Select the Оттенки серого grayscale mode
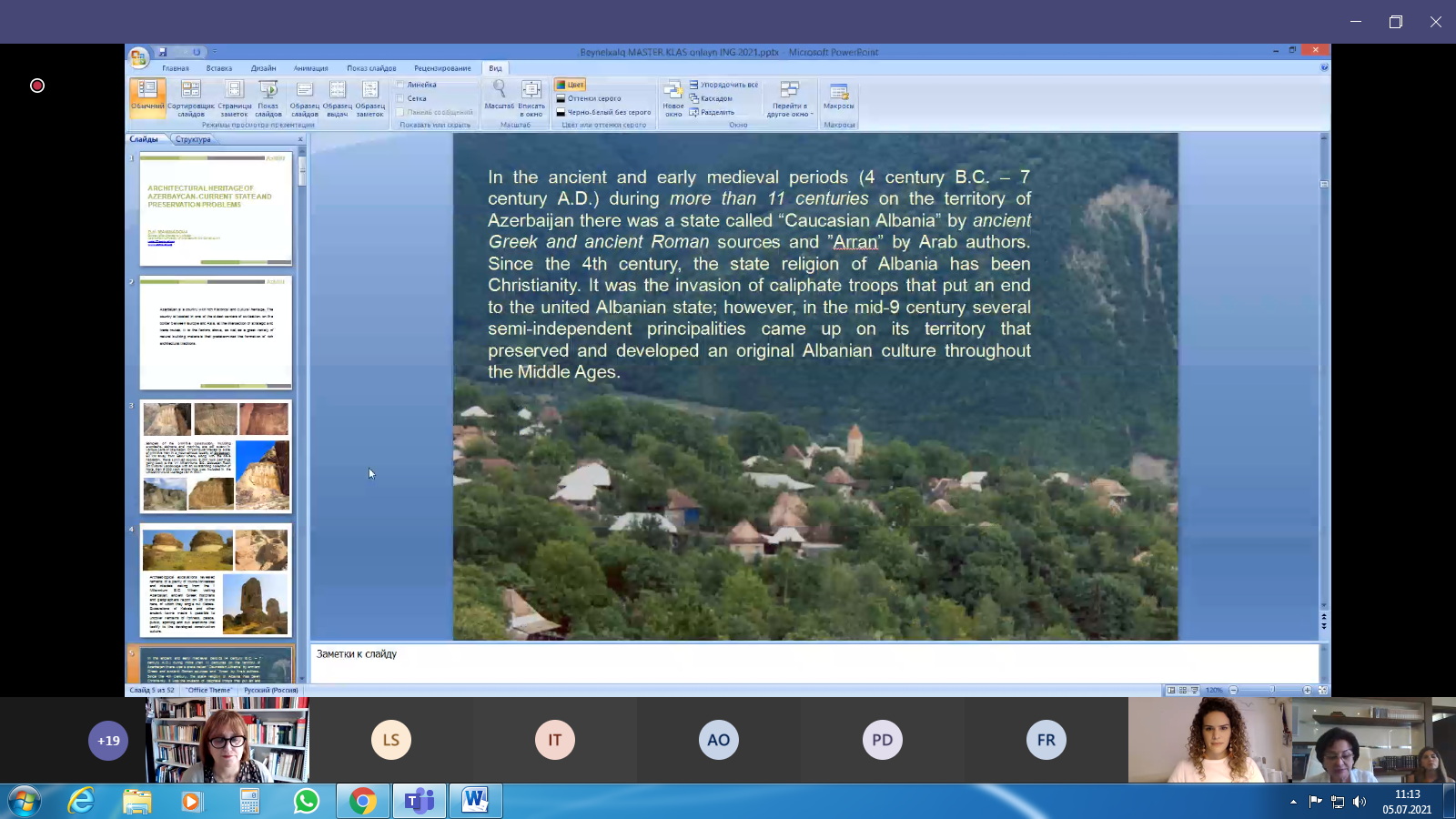Viewport: 1456px width, 819px height. 589,98
